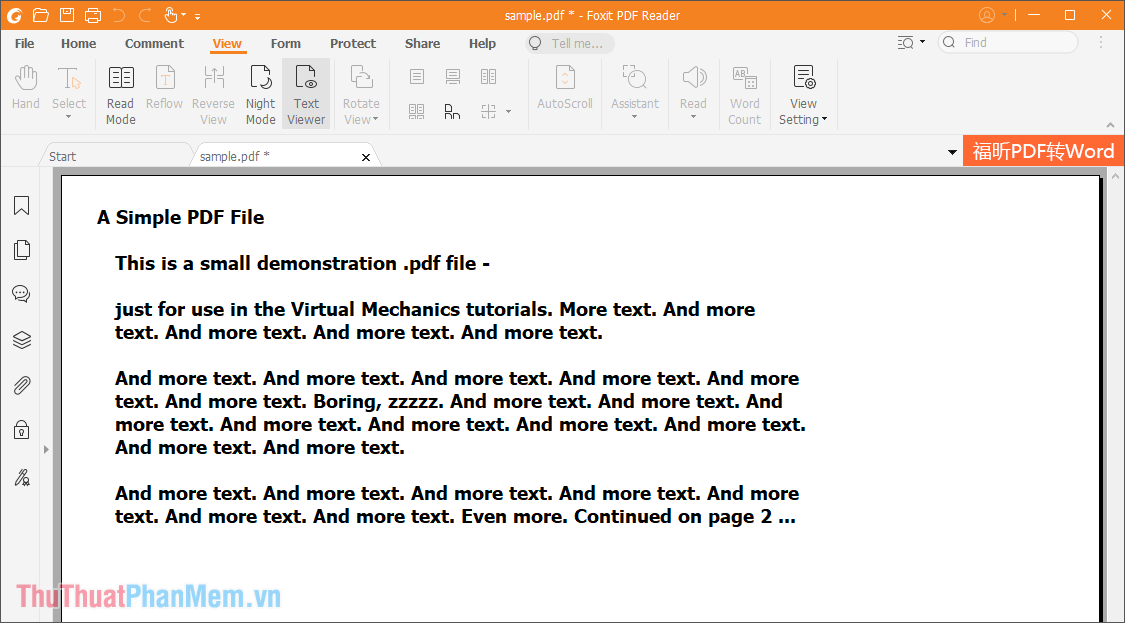This screenshot has height=623, width=1125.
Task: Go to the Start tab
Action: [x=62, y=156]
